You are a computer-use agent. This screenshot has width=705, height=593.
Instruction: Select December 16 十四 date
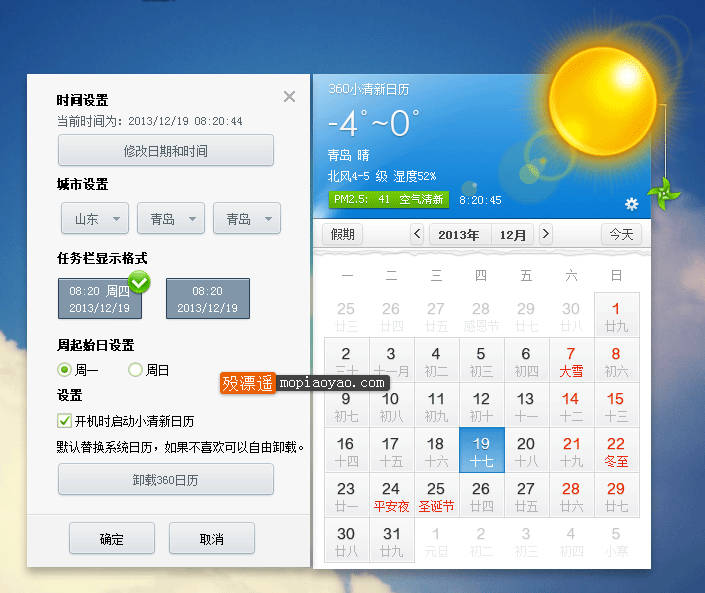pos(347,450)
